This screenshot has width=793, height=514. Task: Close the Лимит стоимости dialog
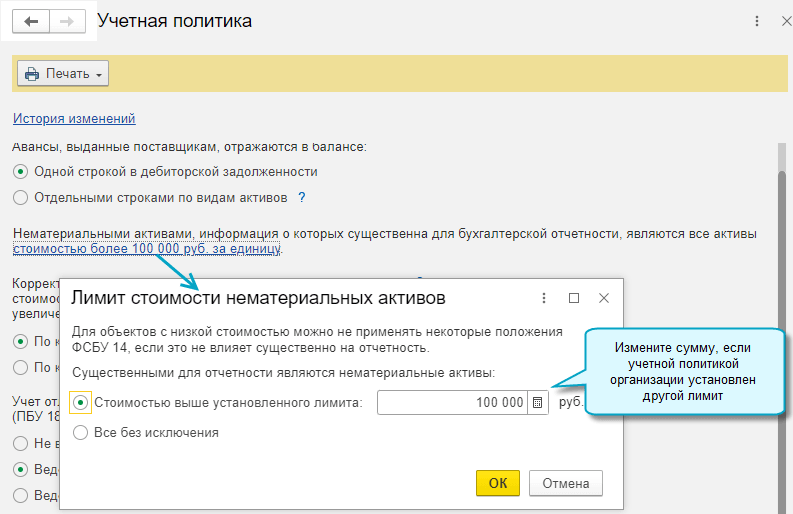603,298
